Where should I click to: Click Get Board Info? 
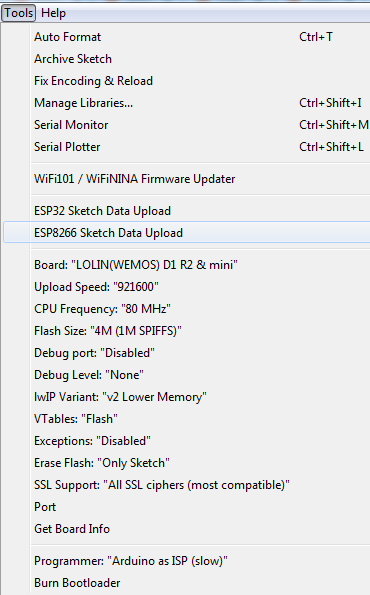click(x=186, y=529)
